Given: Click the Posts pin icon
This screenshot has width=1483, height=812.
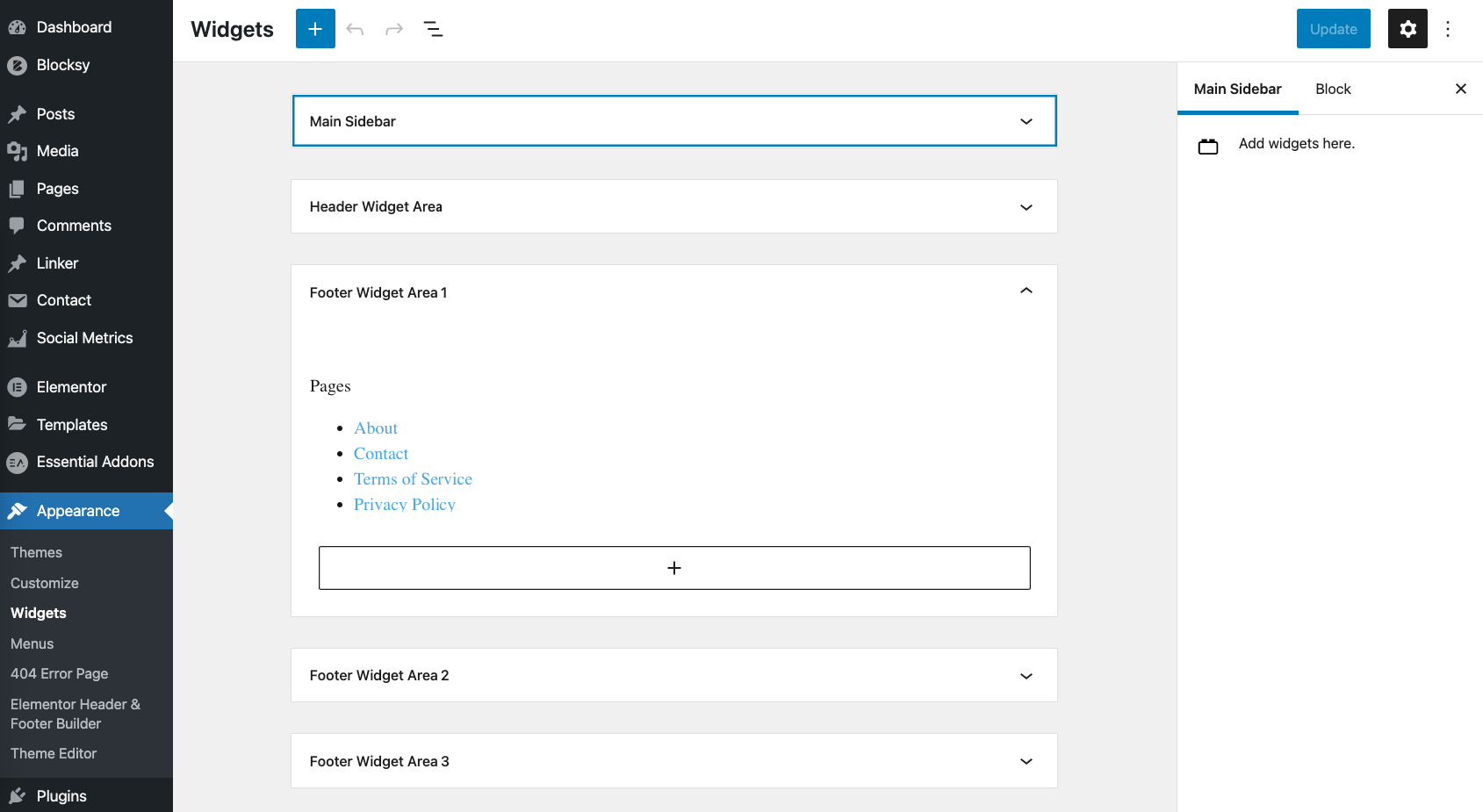Looking at the screenshot, I should pos(17,114).
